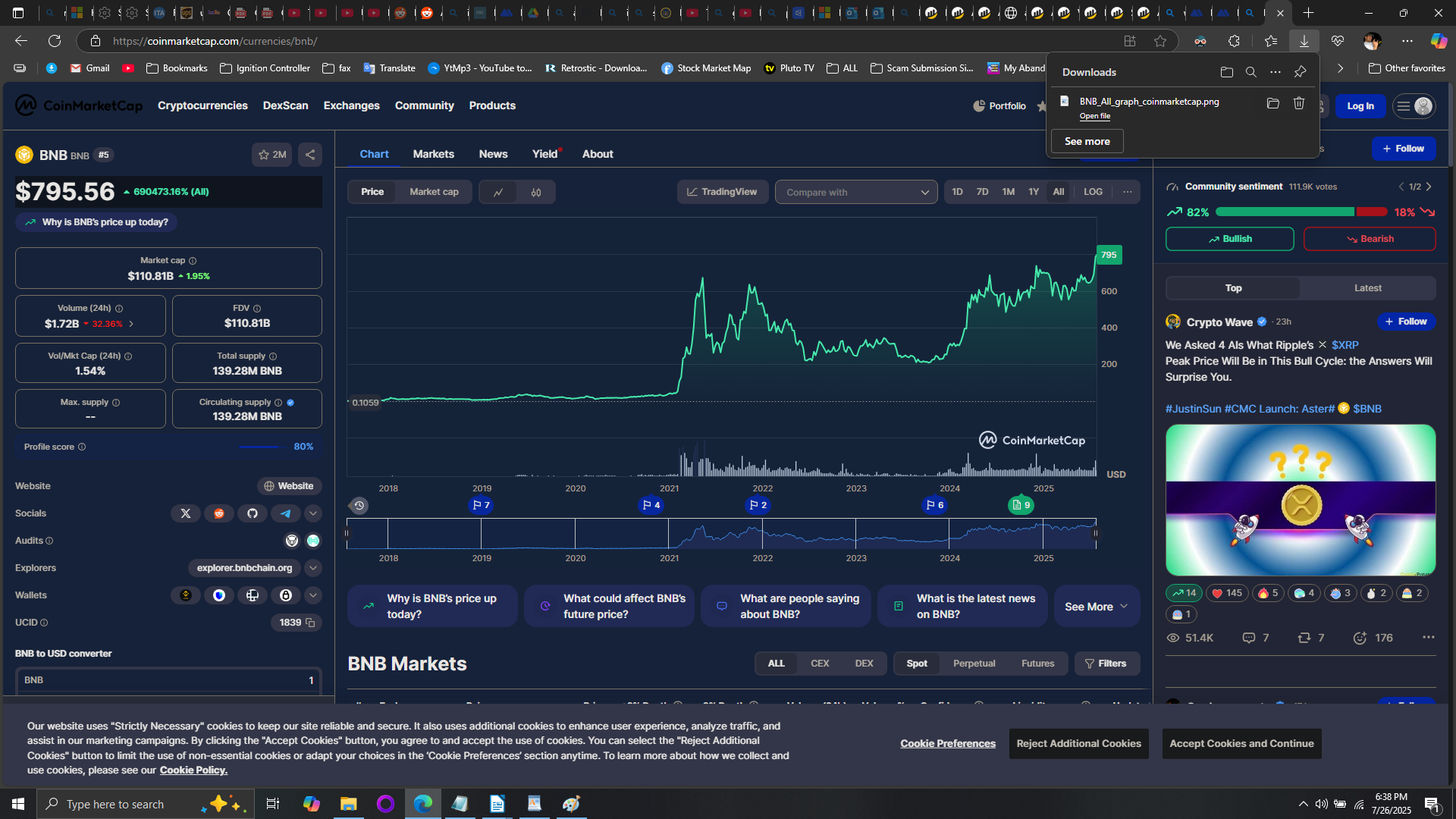Image resolution: width=1456 pixels, height=819 pixels.
Task: Set chart range to 7D
Action: click(x=983, y=192)
